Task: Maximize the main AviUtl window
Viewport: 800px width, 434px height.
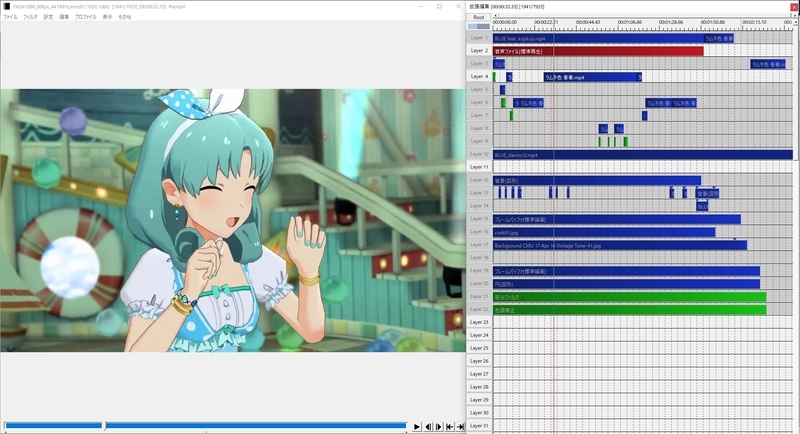Action: [x=439, y=6]
